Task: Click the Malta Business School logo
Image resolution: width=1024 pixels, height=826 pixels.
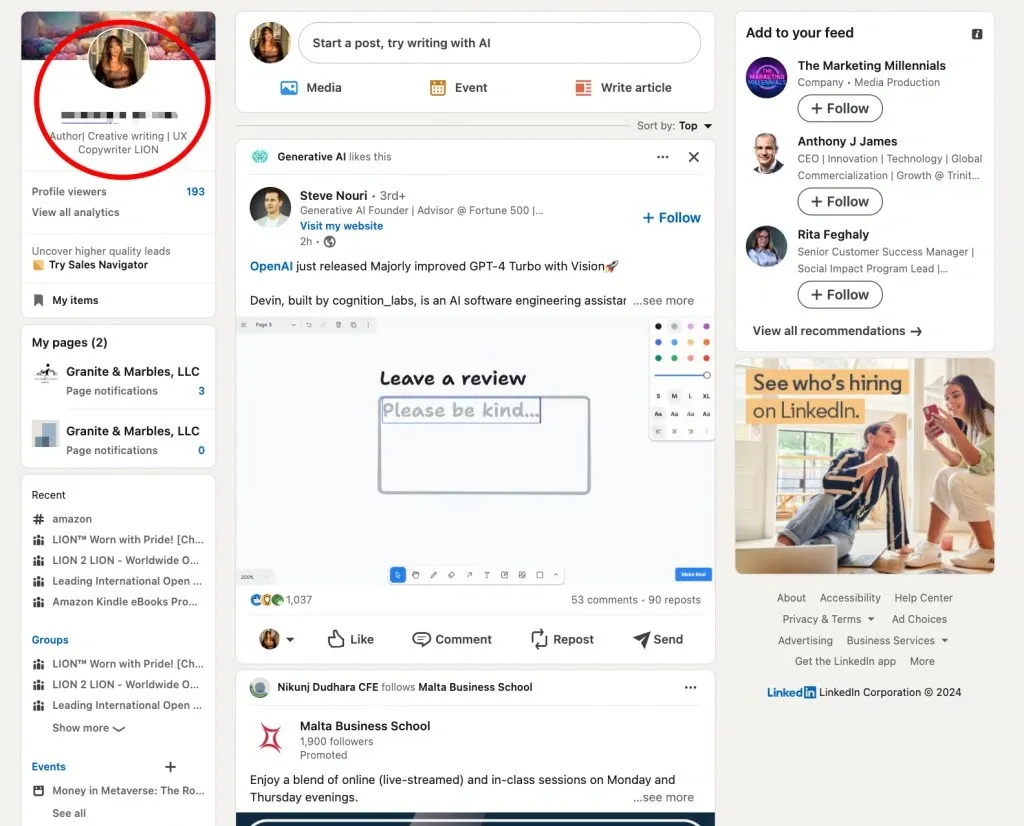Action: pos(270,738)
